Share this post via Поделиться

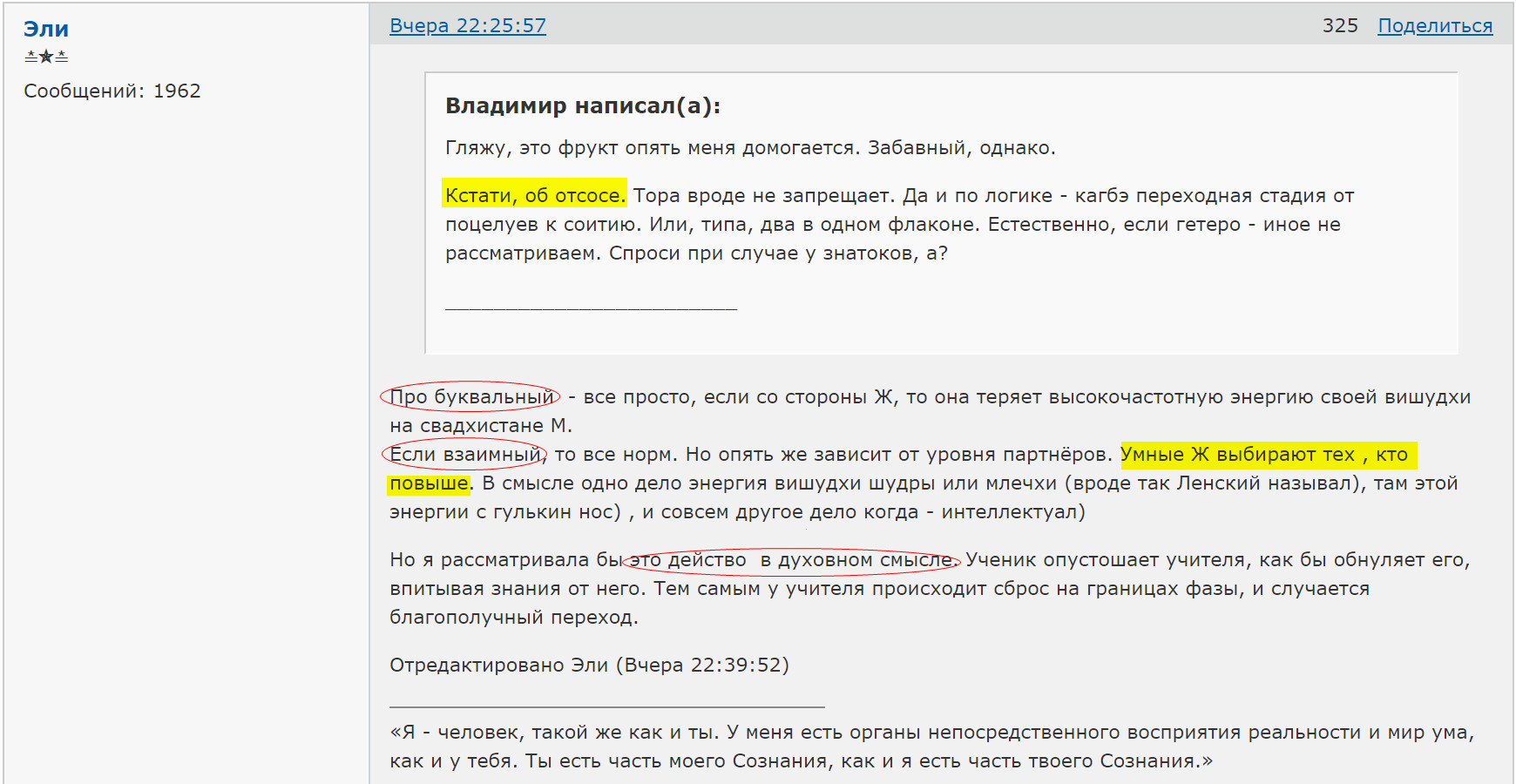tap(1435, 25)
